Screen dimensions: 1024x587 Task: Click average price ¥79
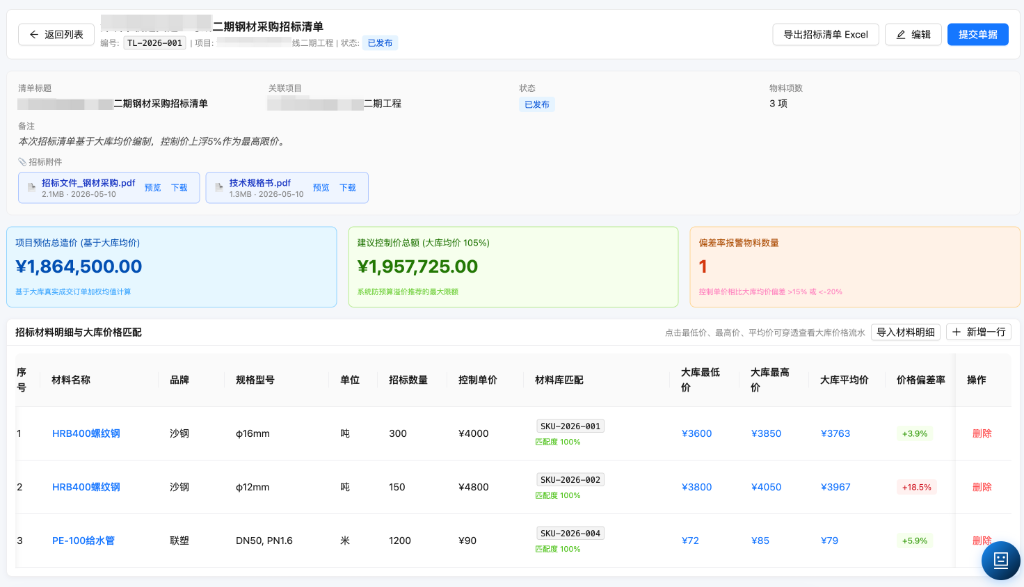[x=829, y=541]
